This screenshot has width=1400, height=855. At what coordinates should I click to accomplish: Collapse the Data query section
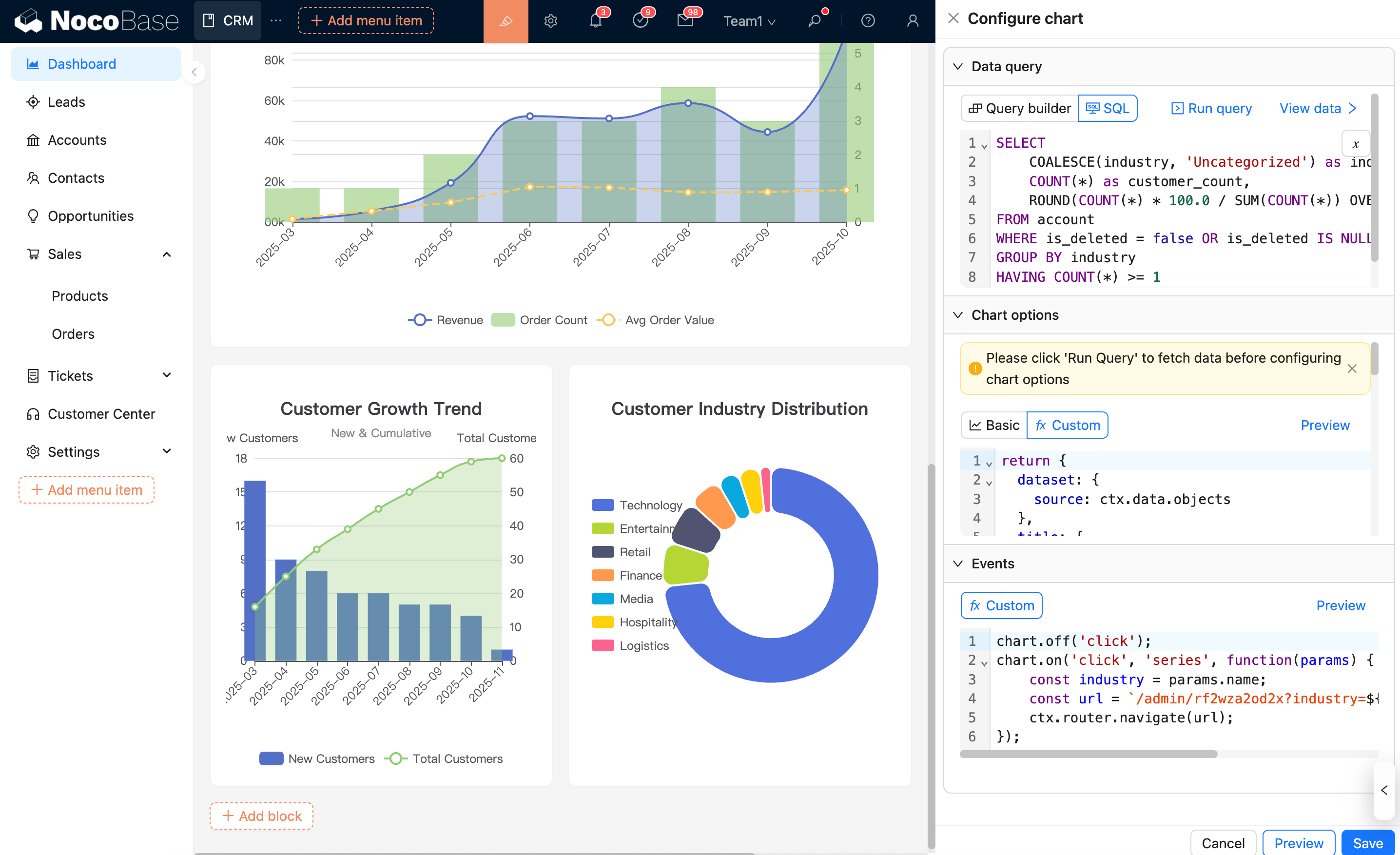[958, 66]
